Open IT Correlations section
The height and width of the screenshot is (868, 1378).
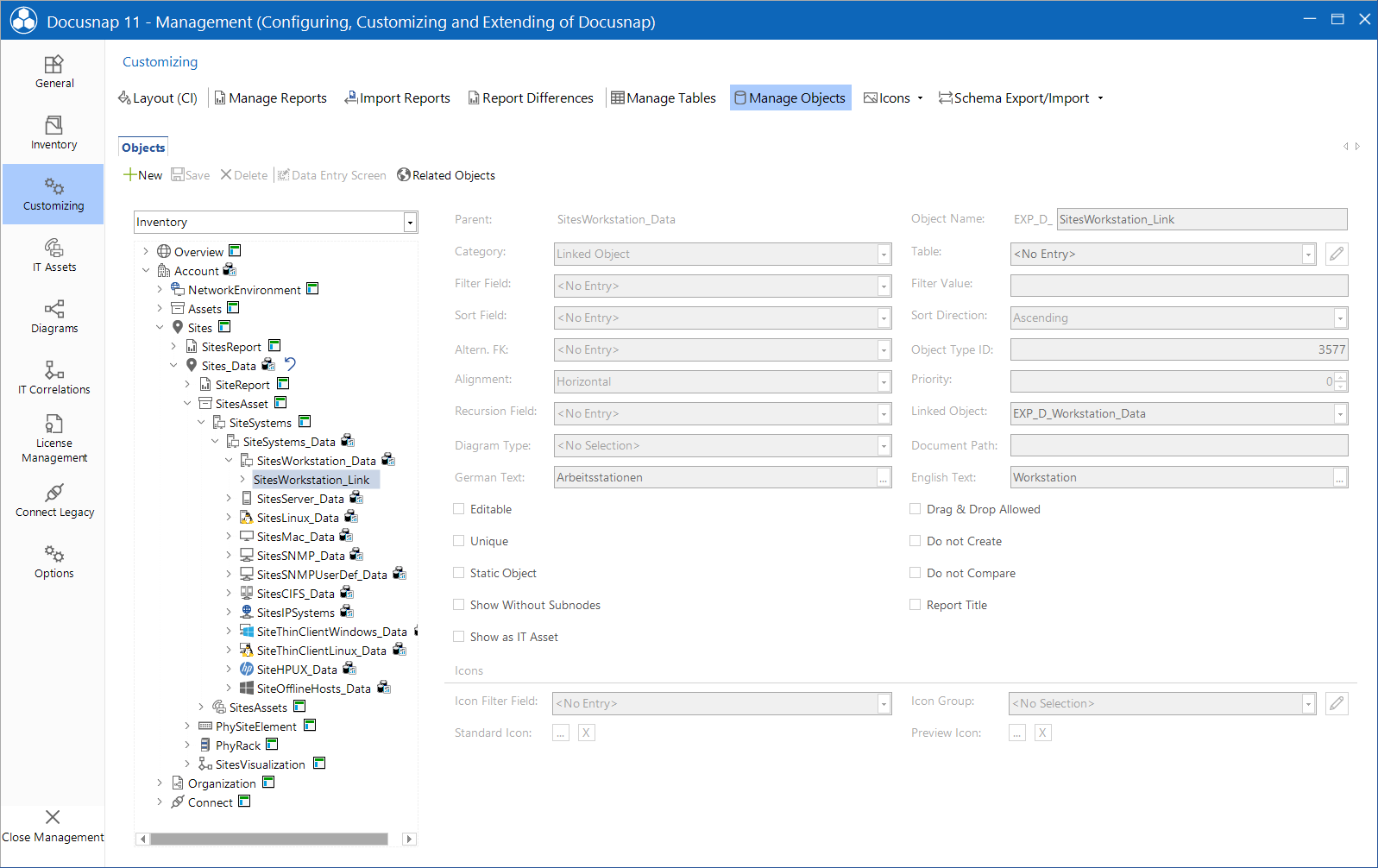[53, 379]
